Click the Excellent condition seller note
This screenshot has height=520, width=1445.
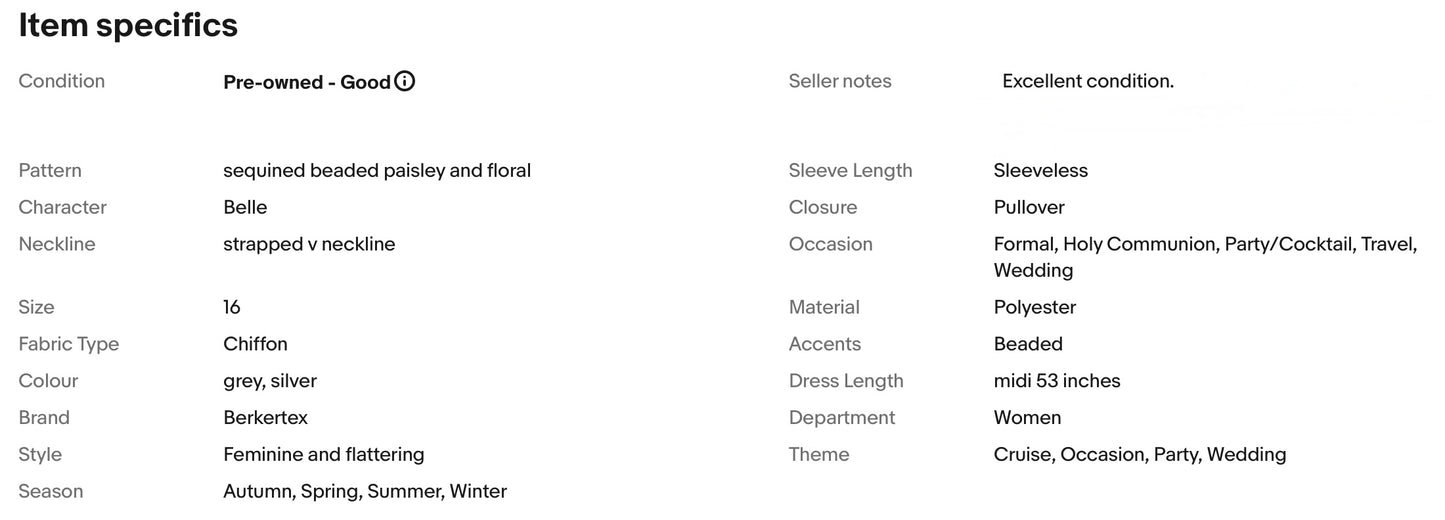tap(1088, 81)
